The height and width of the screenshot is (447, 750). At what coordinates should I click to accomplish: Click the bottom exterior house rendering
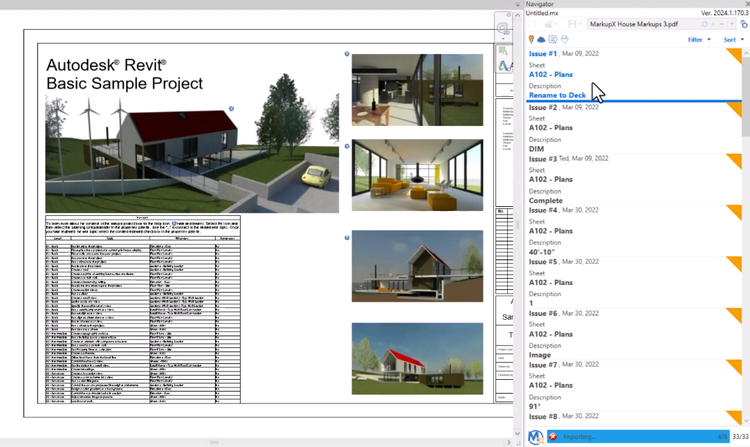(418, 359)
